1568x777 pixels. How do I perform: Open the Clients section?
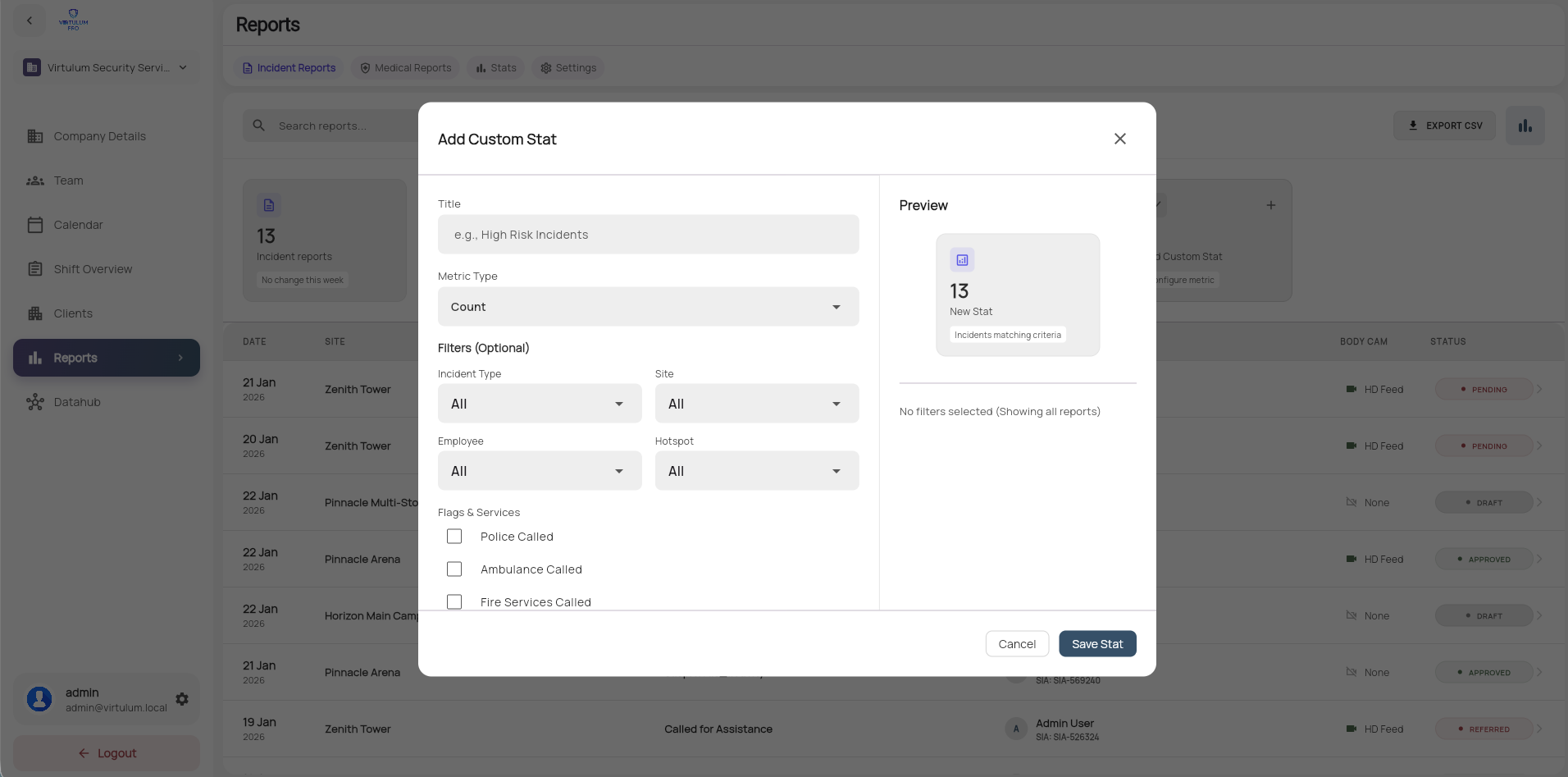tap(73, 313)
